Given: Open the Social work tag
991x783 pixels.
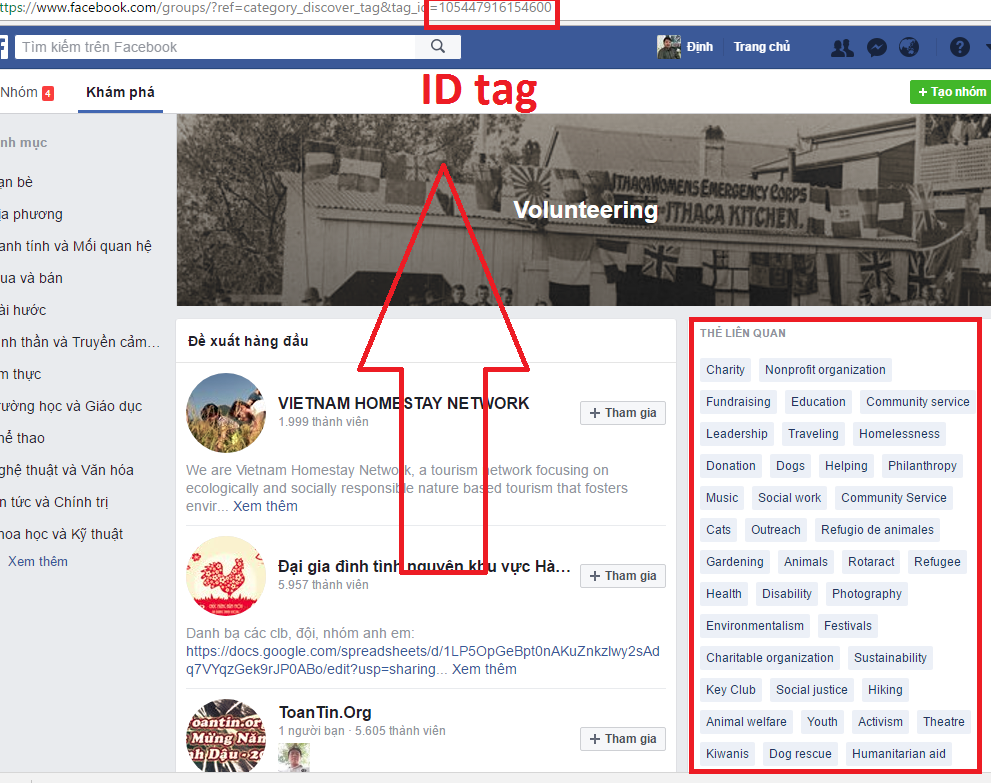Looking at the screenshot, I should tap(789, 498).
